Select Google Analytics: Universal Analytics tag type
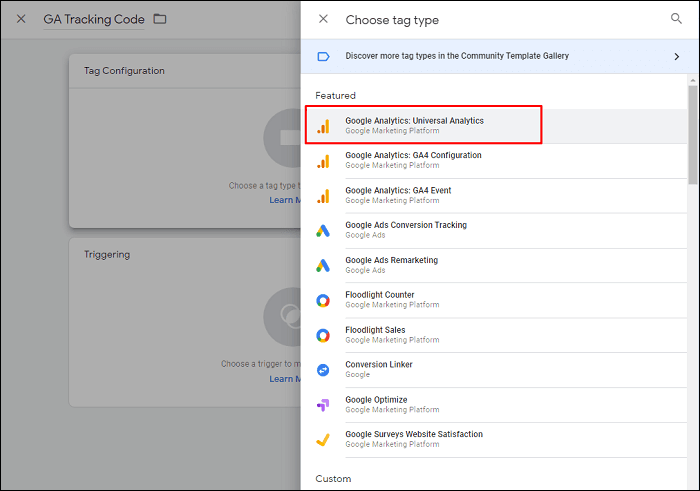The image size is (700, 491). click(x=496, y=126)
